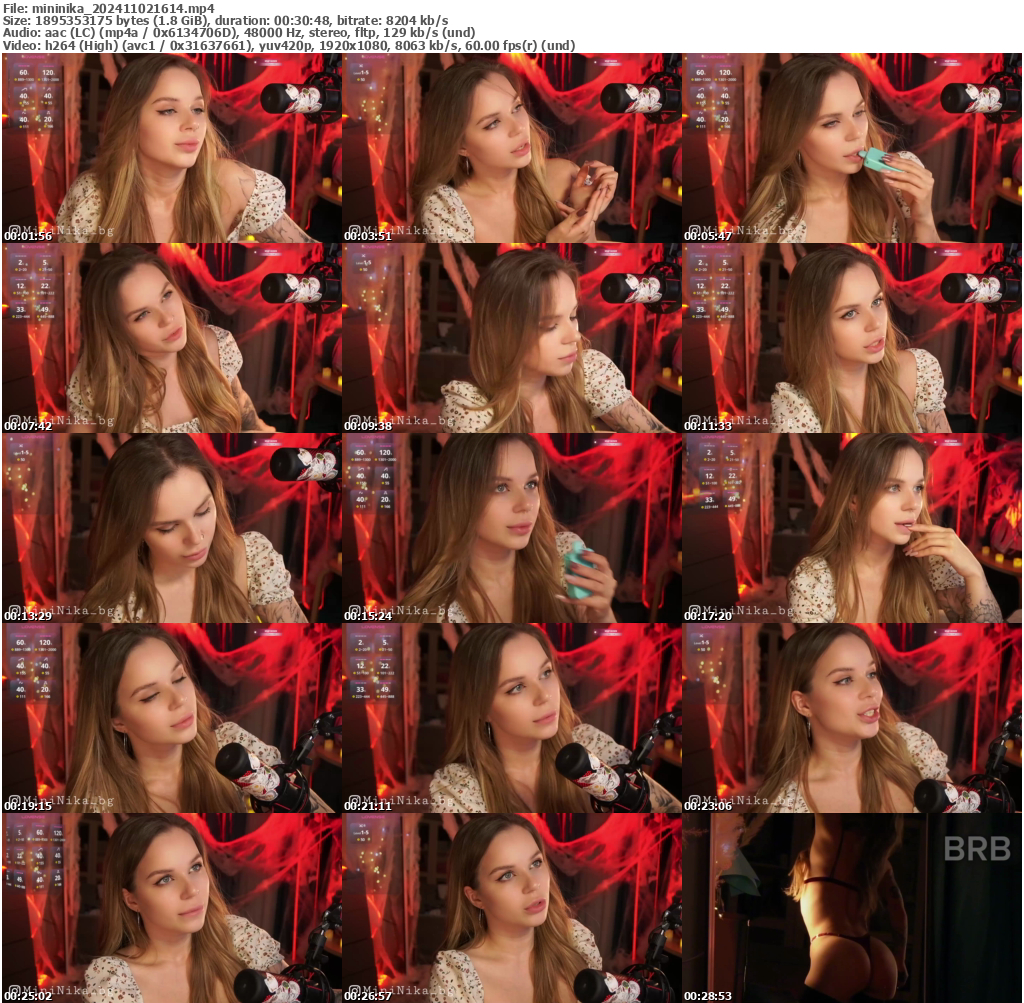Select the '5' tile in the 00:07:42 overlay
This screenshot has height=1003, width=1024.
(46, 262)
